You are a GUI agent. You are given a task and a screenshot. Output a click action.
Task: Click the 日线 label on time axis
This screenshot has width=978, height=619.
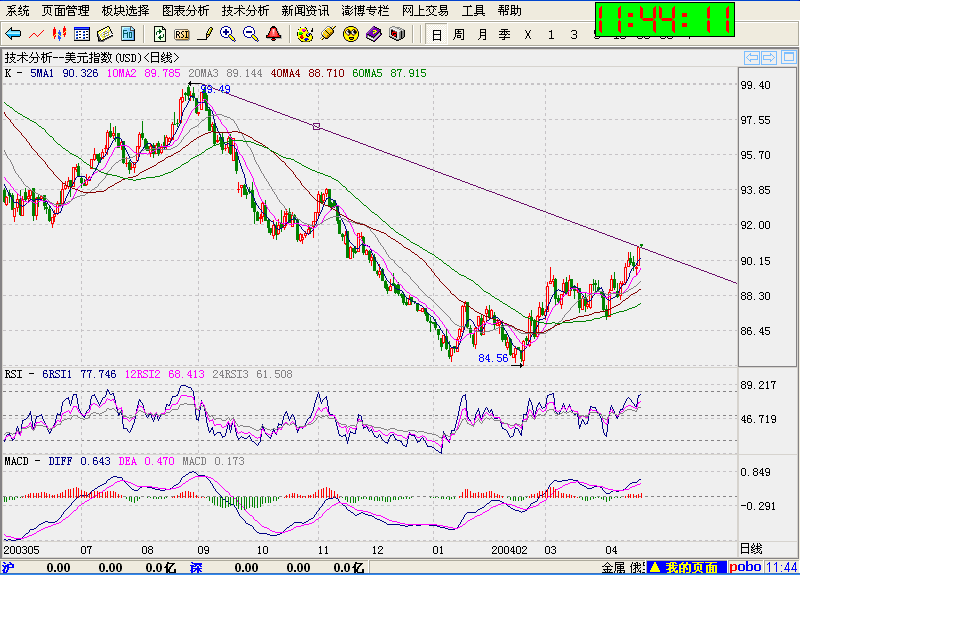tap(751, 548)
